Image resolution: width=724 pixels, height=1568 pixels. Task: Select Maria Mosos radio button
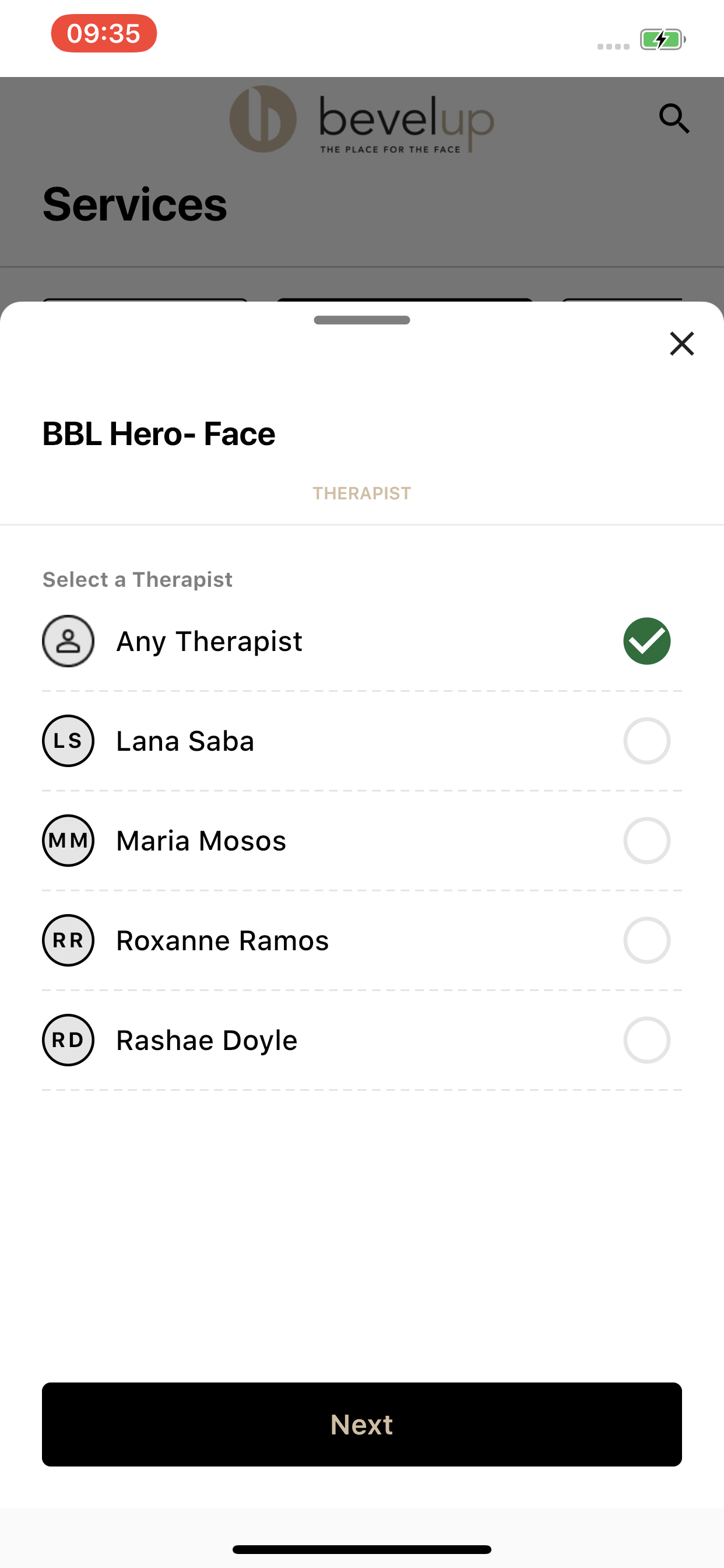click(x=646, y=841)
